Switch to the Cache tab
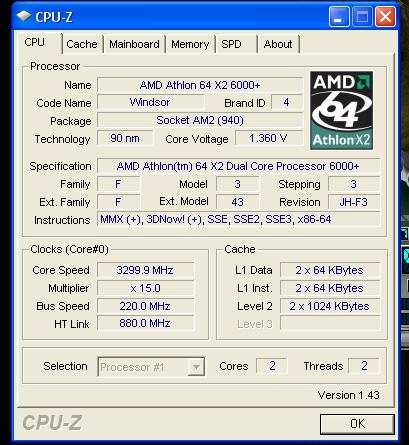The width and height of the screenshot is (409, 445). 82,44
